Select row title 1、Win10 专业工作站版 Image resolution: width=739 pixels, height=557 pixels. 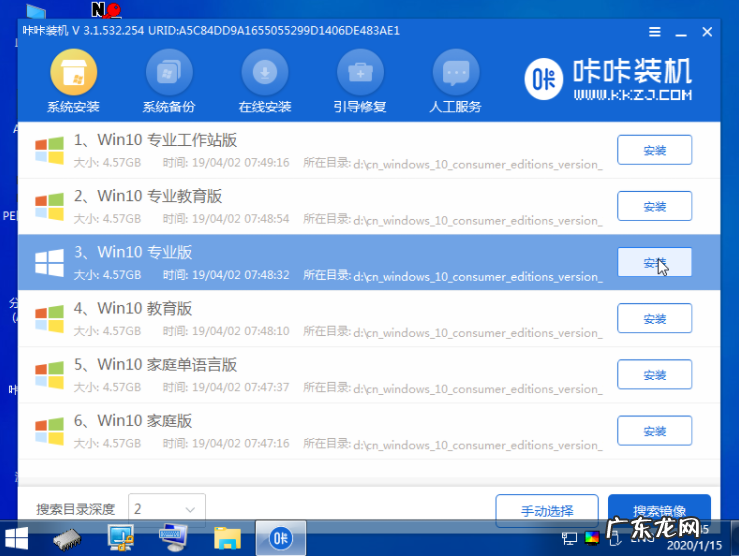click(155, 140)
